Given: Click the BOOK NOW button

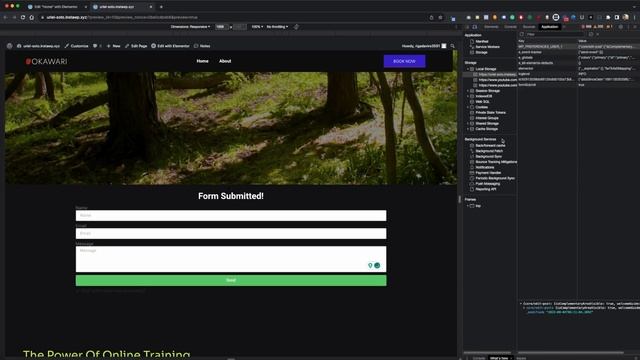Looking at the screenshot, I should 404,61.
